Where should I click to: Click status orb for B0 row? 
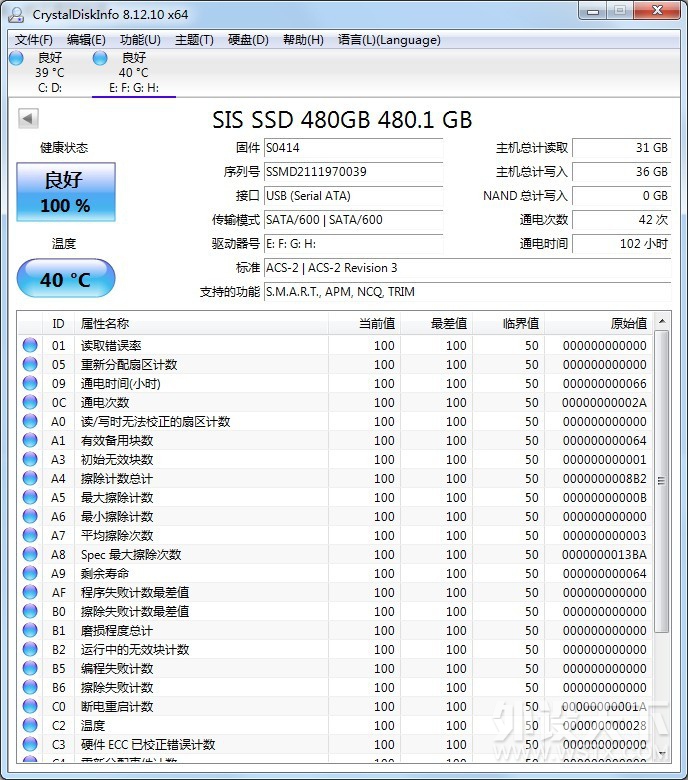30,611
